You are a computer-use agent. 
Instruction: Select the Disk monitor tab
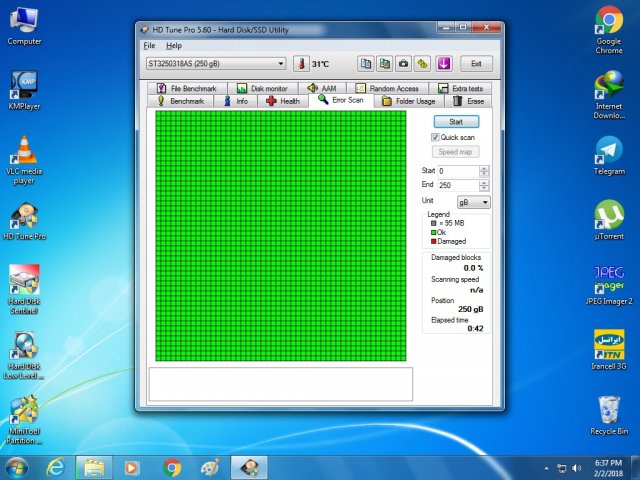point(262,89)
